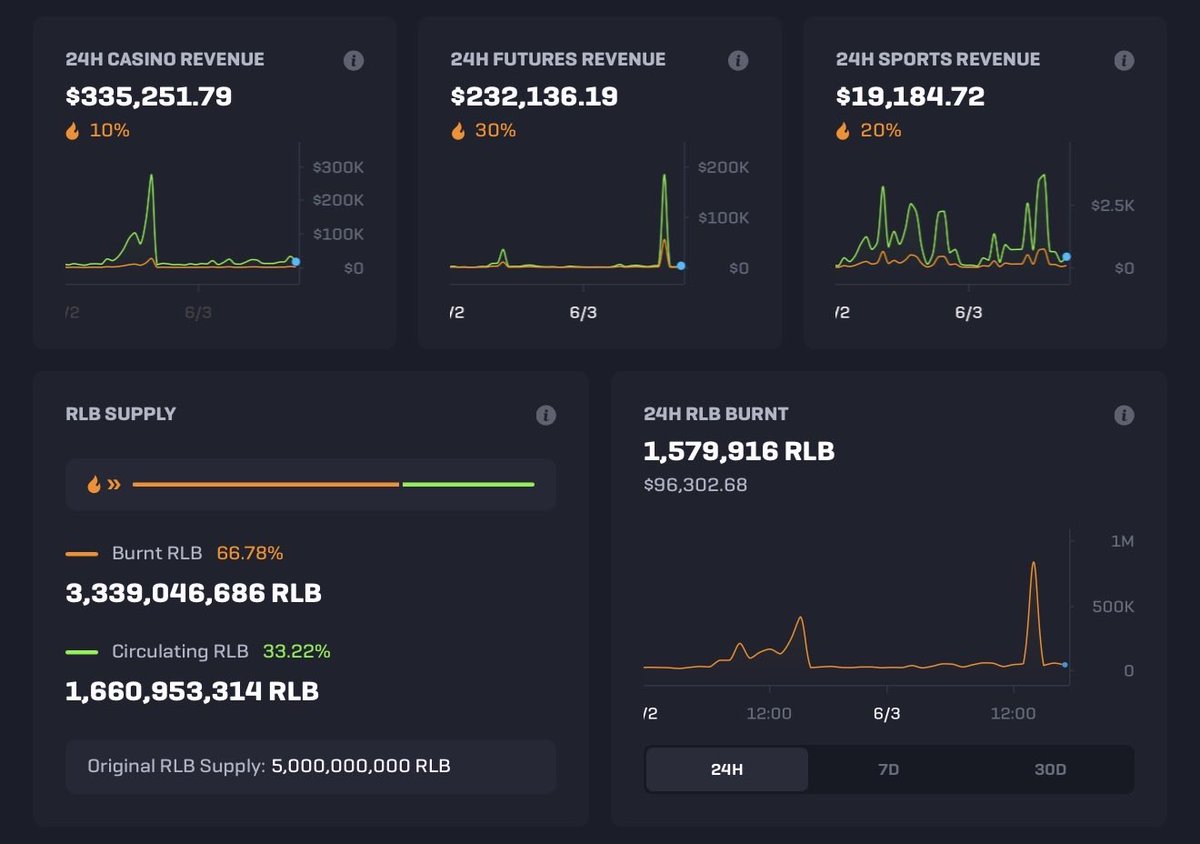Click 24H RLB BURNT heading
Viewport: 1200px width, 844px height.
pos(716,413)
